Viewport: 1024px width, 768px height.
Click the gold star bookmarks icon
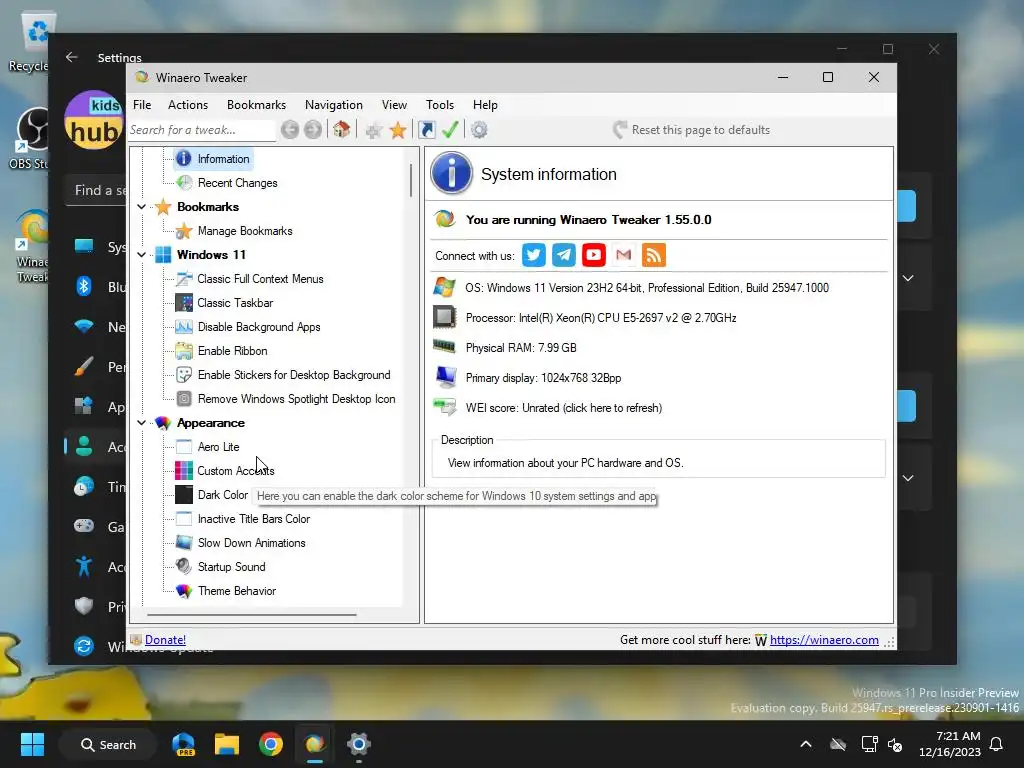(398, 130)
